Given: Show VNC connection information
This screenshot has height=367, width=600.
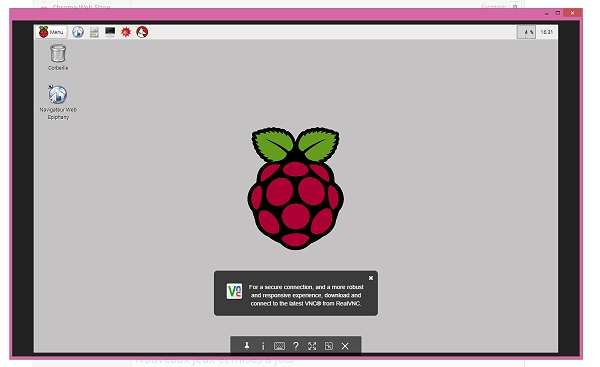Looking at the screenshot, I should coord(263,346).
